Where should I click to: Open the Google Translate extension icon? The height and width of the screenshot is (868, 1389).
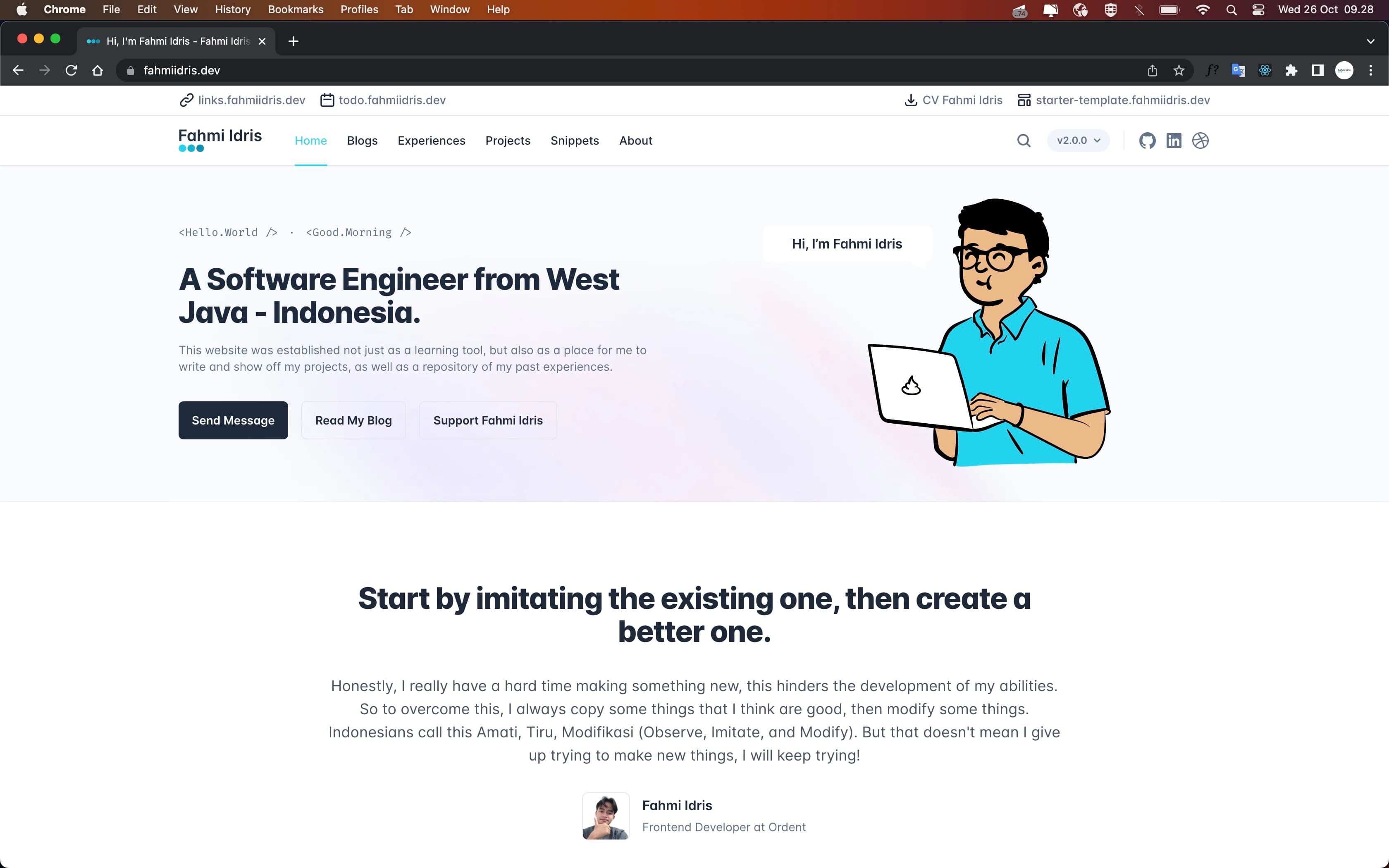click(1238, 71)
